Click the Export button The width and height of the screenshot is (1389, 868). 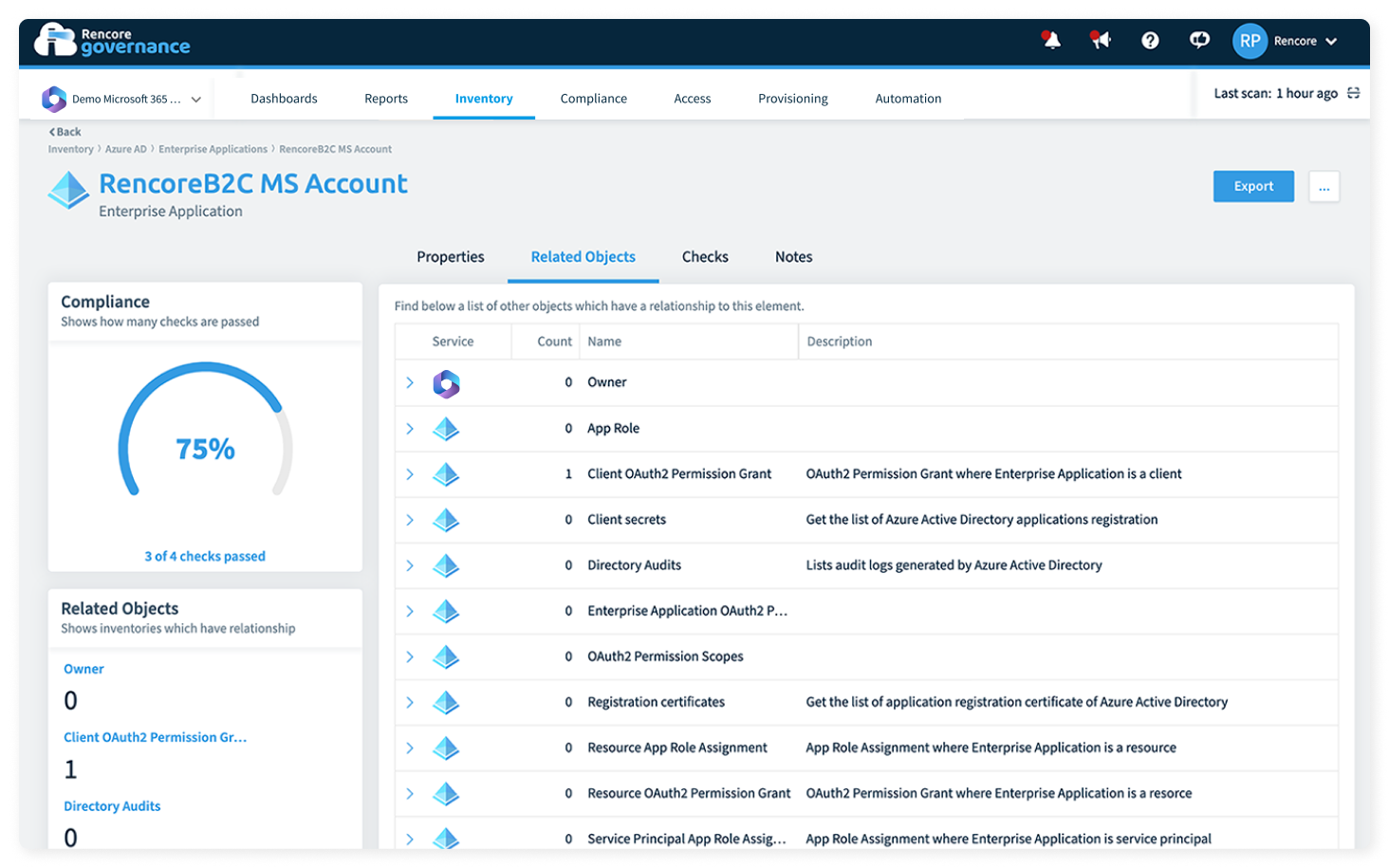(x=1253, y=186)
